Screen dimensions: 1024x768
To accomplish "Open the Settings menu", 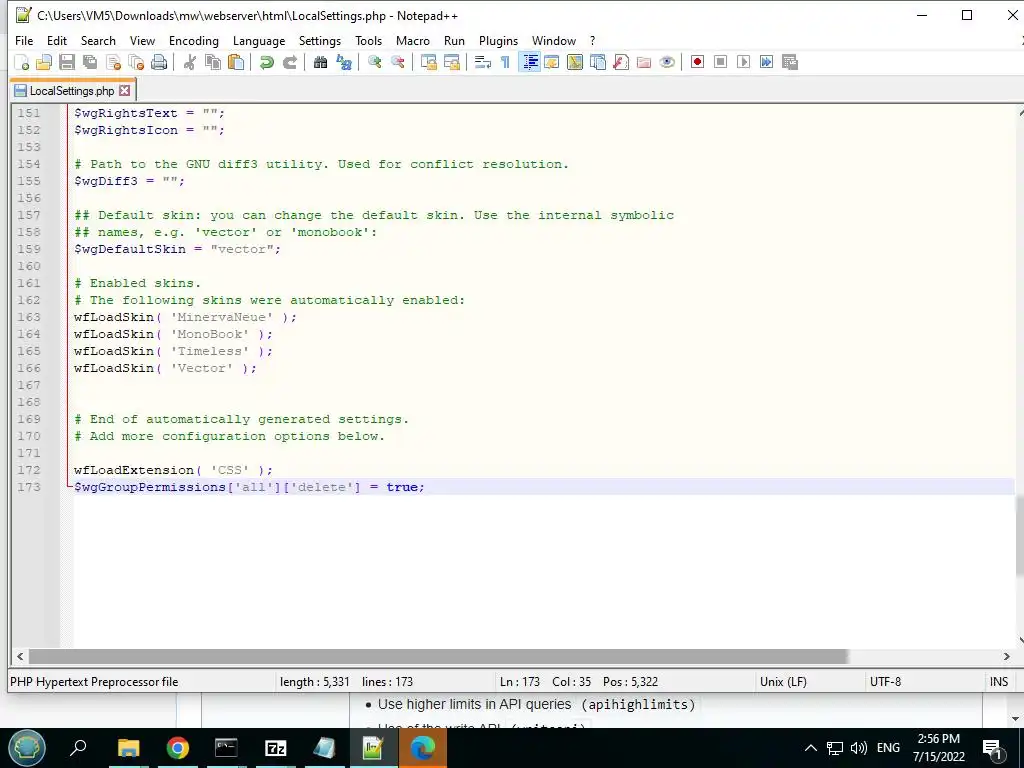I will pos(320,40).
